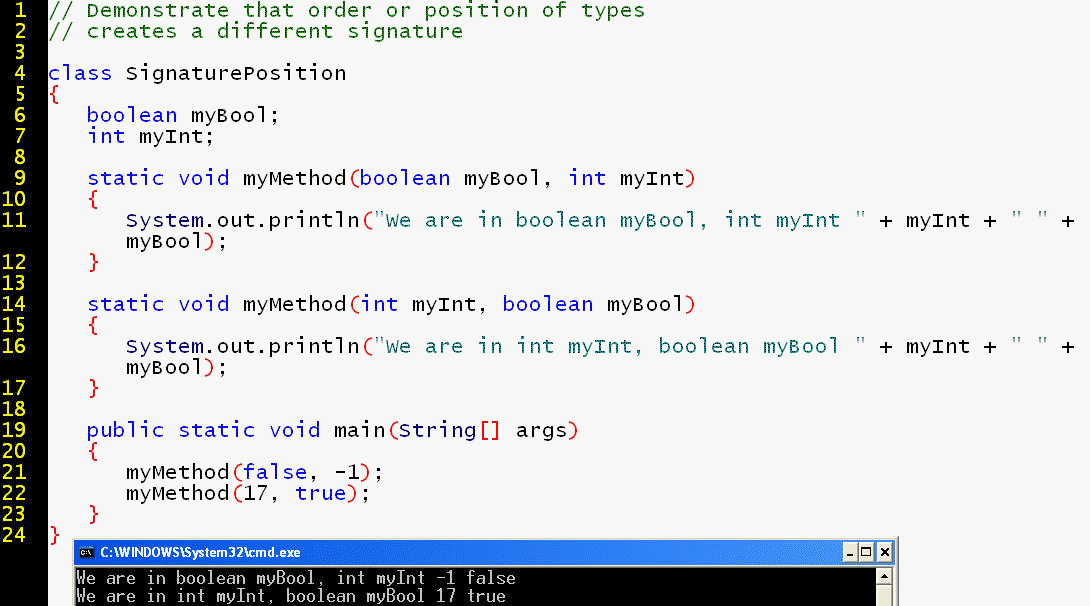Click 'int myInt;' field declaration

(150, 136)
